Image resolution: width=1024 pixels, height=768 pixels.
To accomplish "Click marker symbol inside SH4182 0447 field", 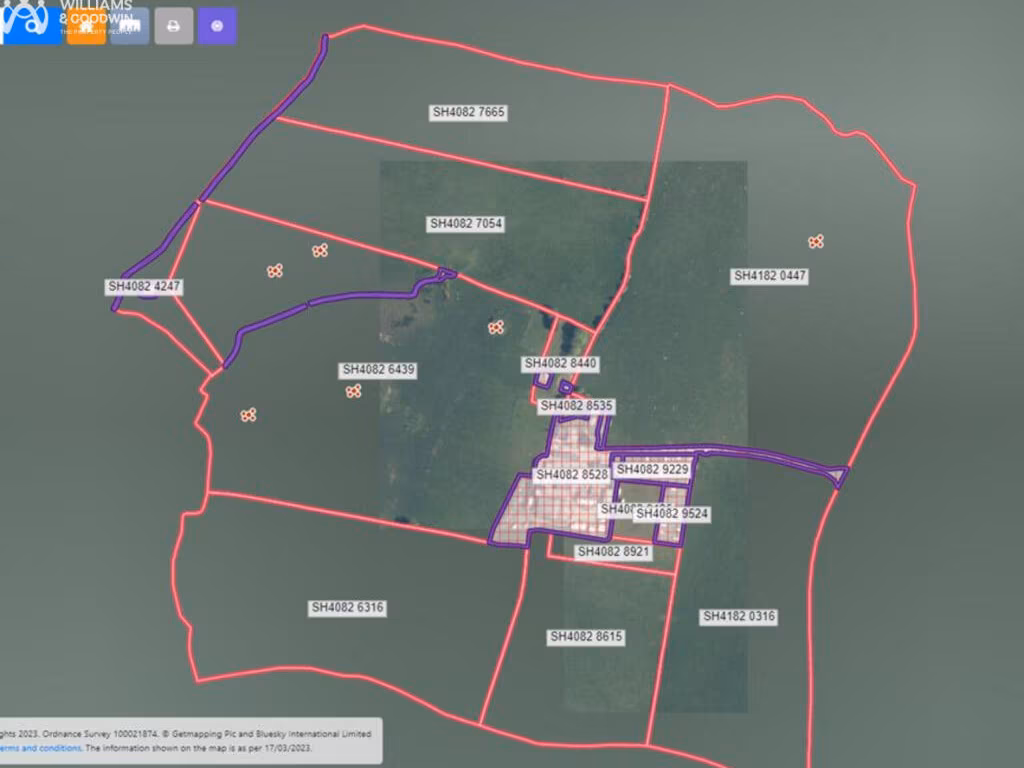I will [x=816, y=241].
